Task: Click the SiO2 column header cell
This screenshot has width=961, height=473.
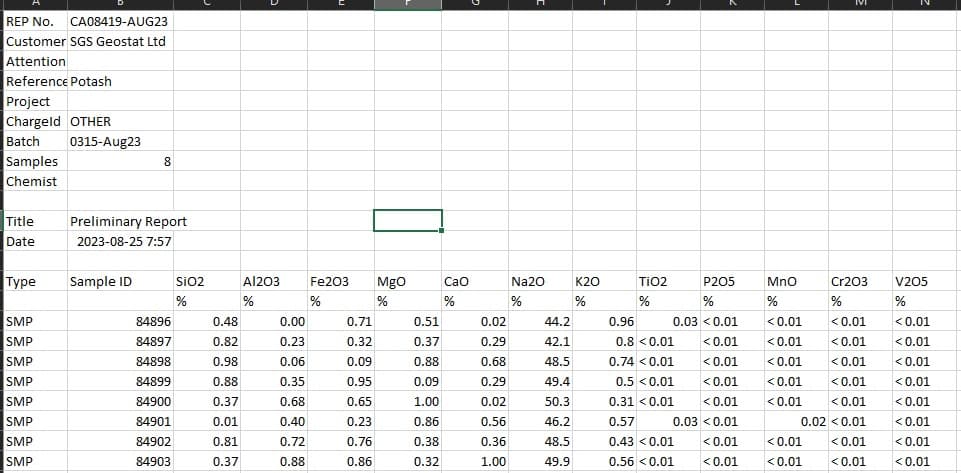Action: (207, 281)
